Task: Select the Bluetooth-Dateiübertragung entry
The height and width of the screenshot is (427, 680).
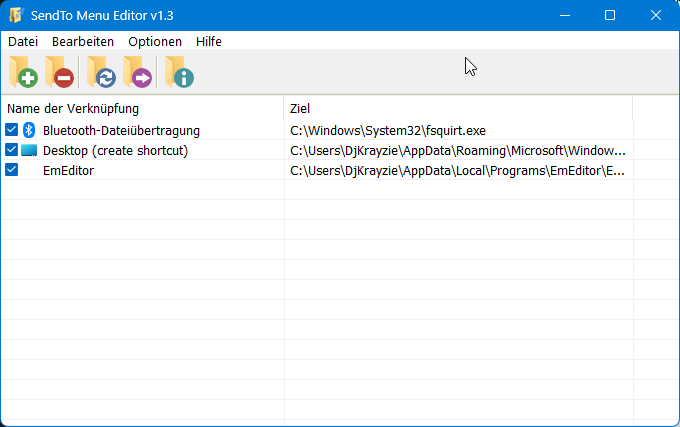Action: click(121, 130)
